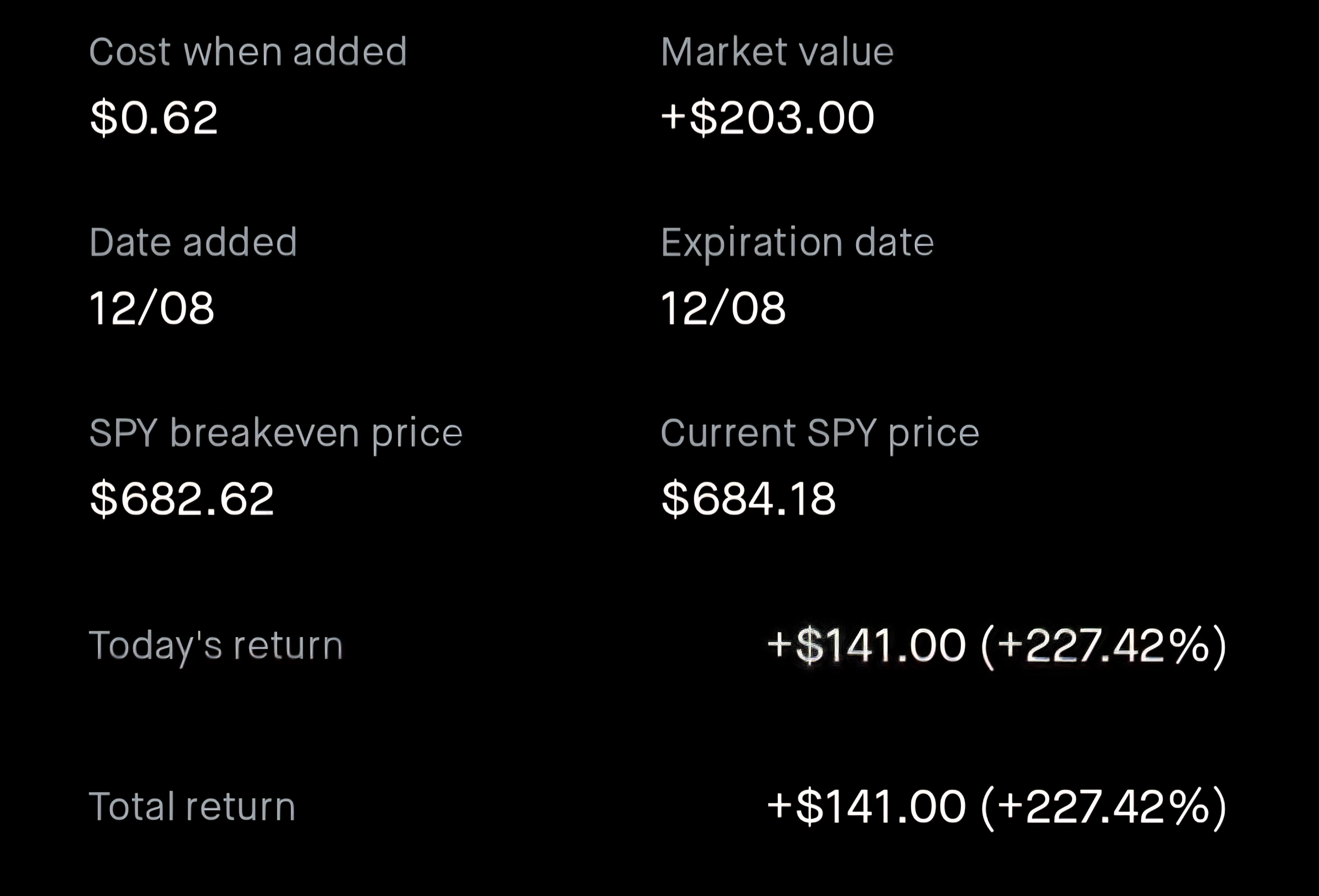Click the +227.42% percentage in Today's return
Viewport: 1319px width, 896px height.
(x=1103, y=646)
